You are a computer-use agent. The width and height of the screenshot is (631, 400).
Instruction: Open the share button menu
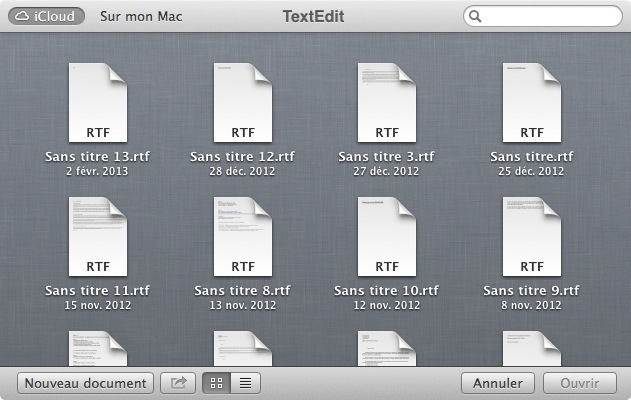pyautogui.click(x=178, y=383)
